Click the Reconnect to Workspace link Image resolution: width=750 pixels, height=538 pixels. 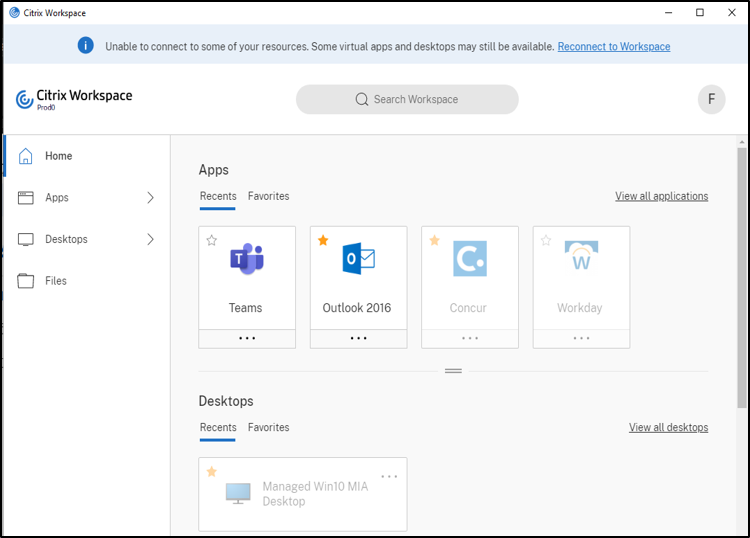click(613, 47)
